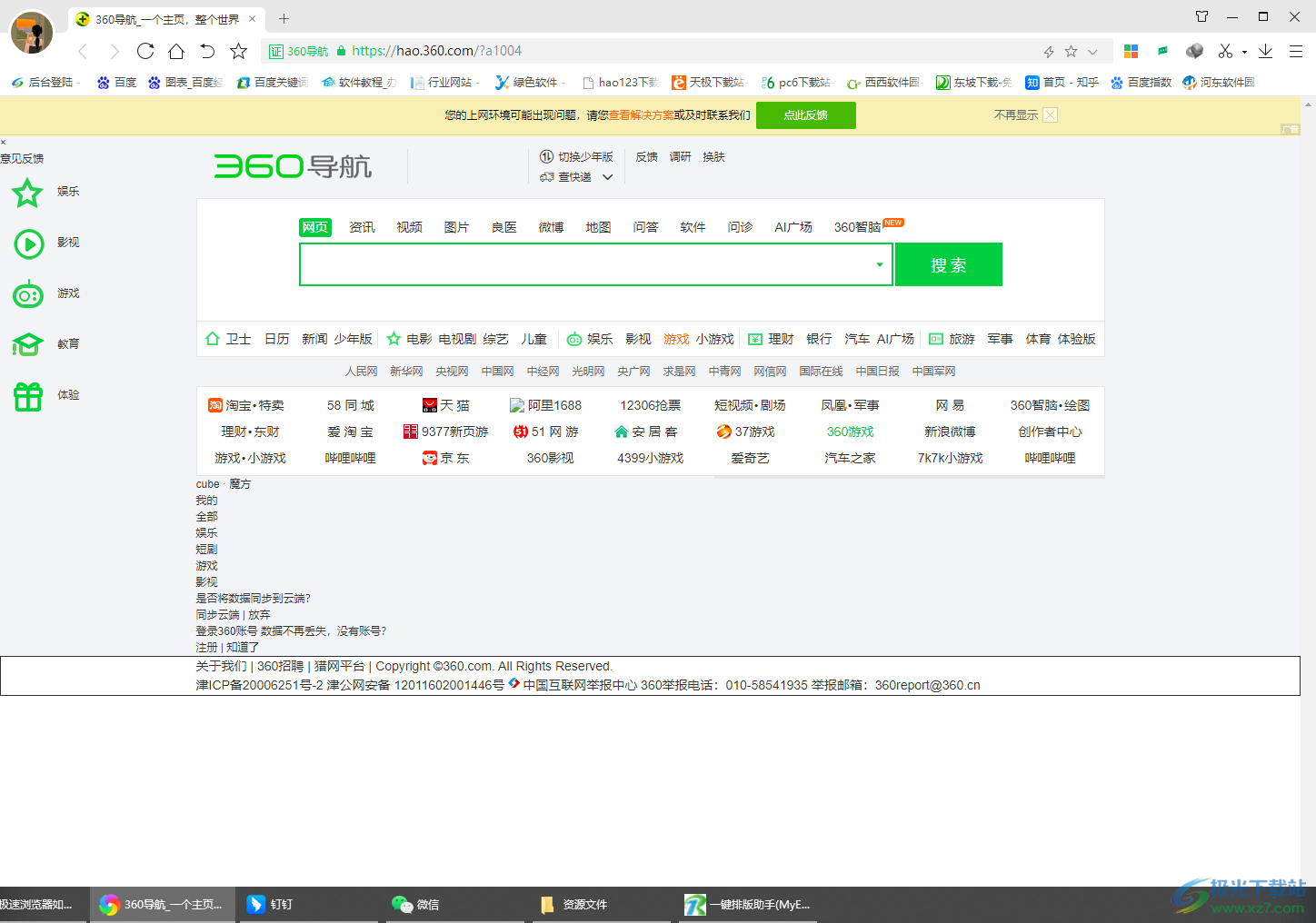Click 查看解决方案 link in warning bar
The height and width of the screenshot is (923, 1316).
[642, 115]
